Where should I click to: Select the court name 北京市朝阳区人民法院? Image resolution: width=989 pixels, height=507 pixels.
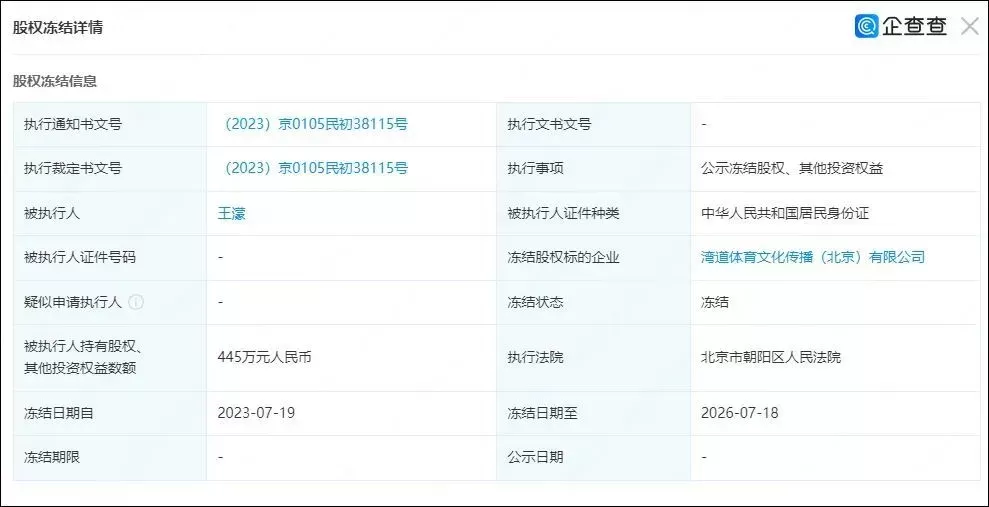point(771,358)
